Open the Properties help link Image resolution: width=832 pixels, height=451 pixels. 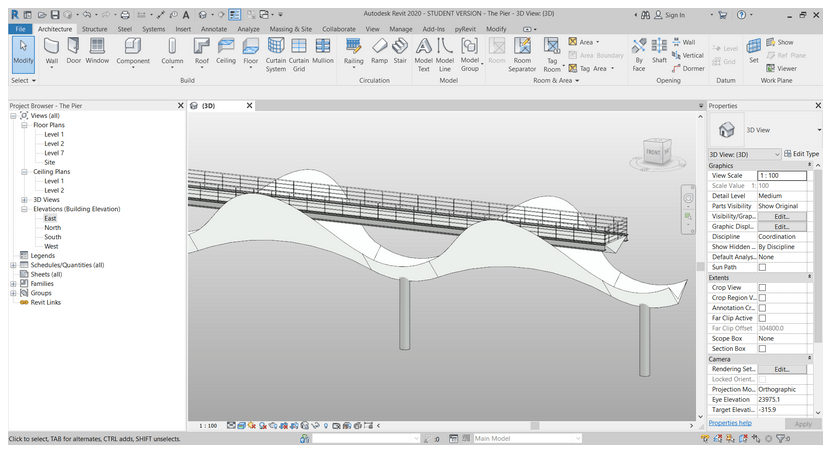pos(730,423)
